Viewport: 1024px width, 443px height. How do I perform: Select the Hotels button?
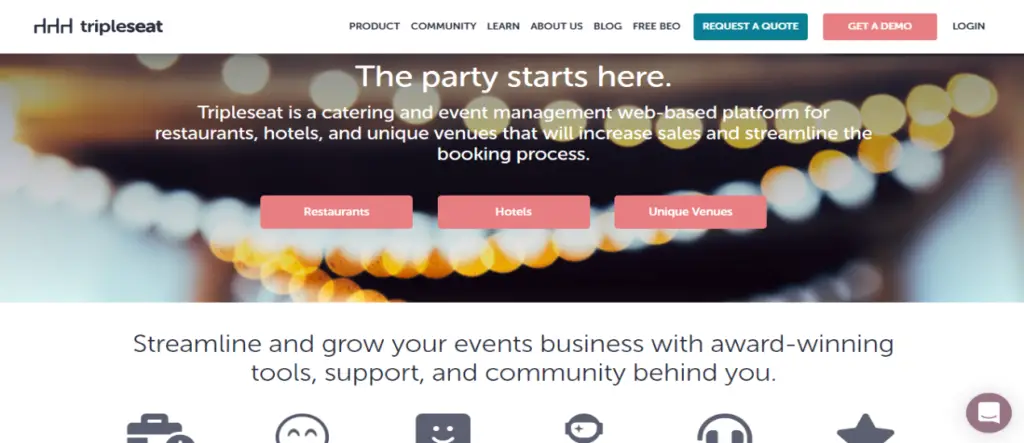click(x=513, y=212)
